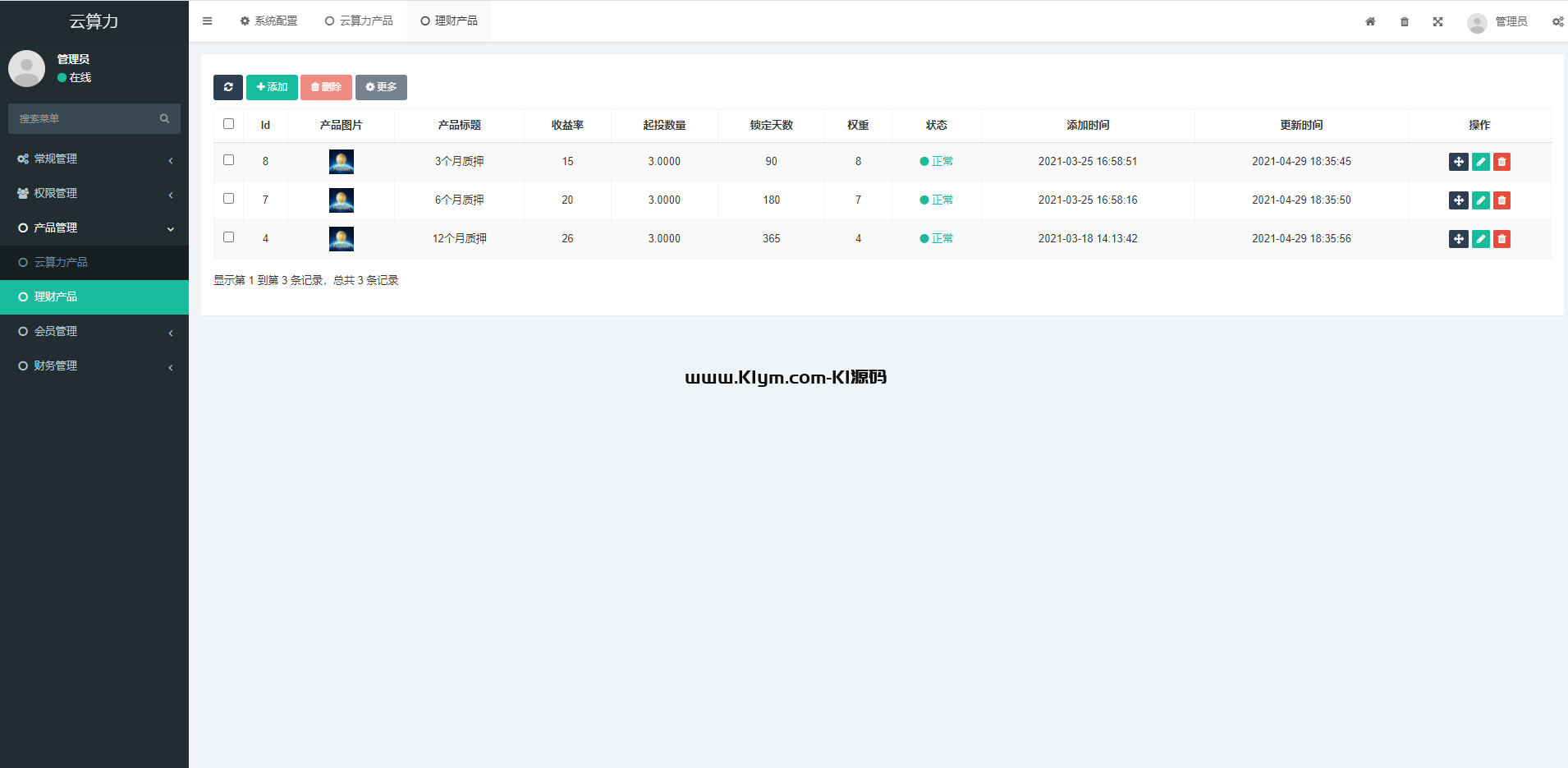Sort by the 锁定天数 column header
1568x768 pixels.
pyautogui.click(x=771, y=126)
